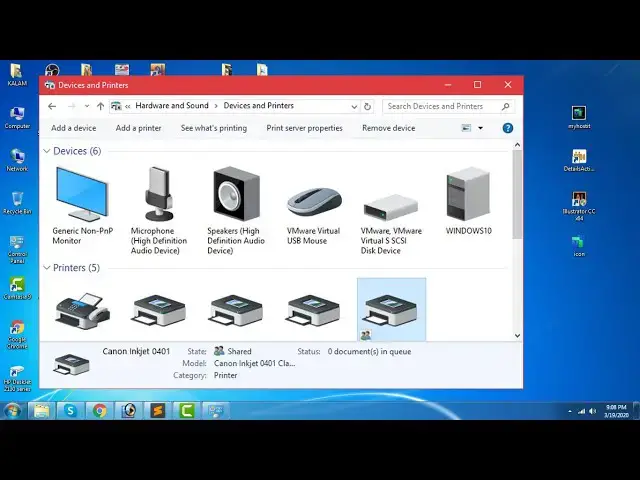This screenshot has width=640, height=480.
Task: Click Add a device
Action: (73, 128)
